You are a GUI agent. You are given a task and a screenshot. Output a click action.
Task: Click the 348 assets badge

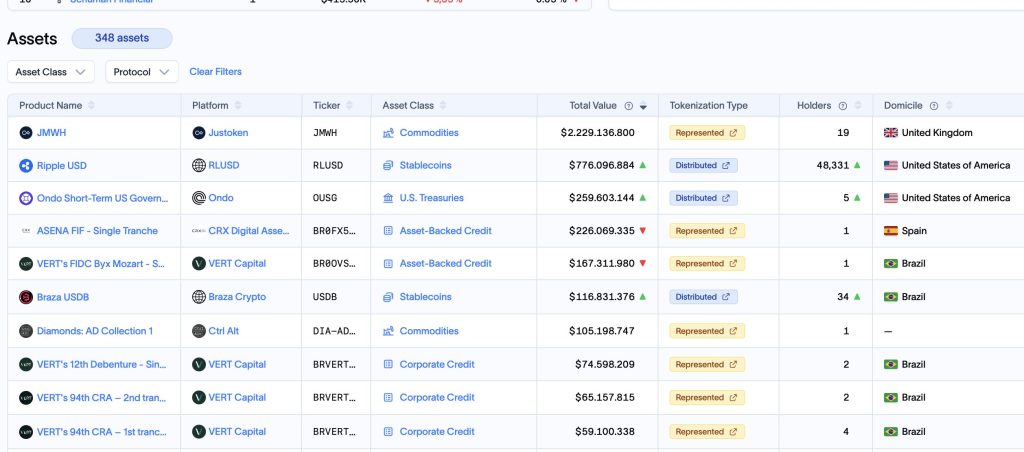point(122,38)
